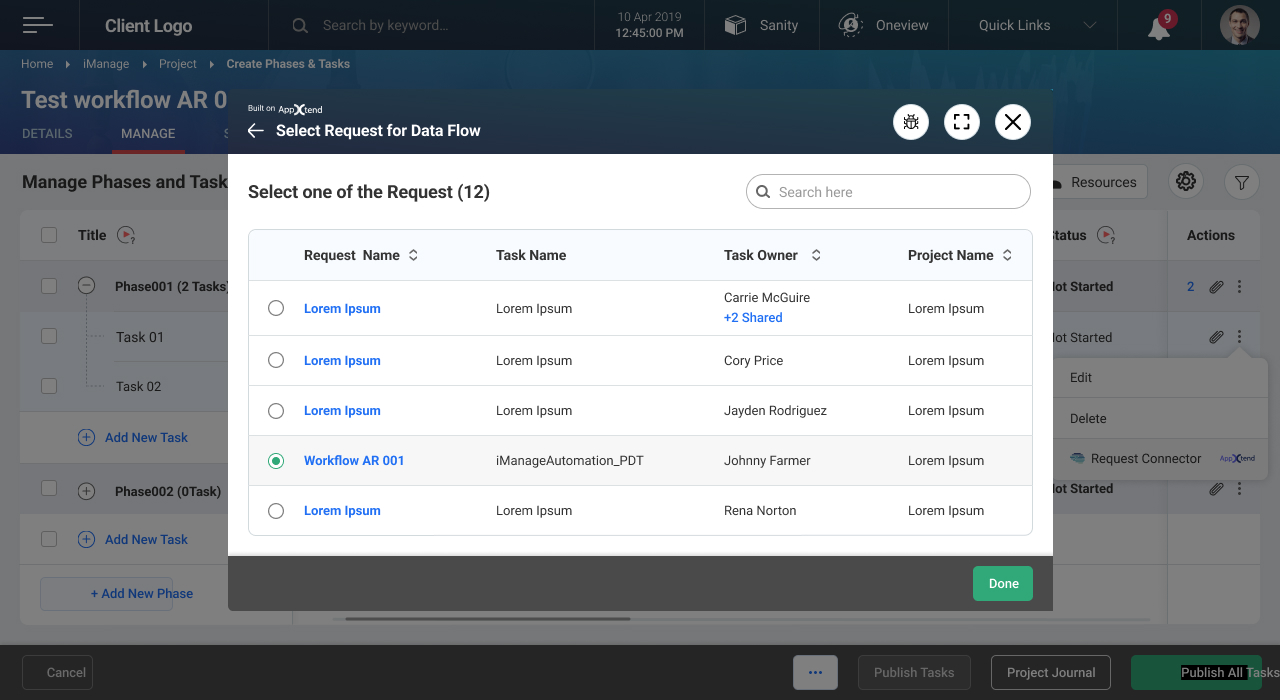Open the hamburger menu icon
Viewport: 1280px width, 700px height.
38,25
